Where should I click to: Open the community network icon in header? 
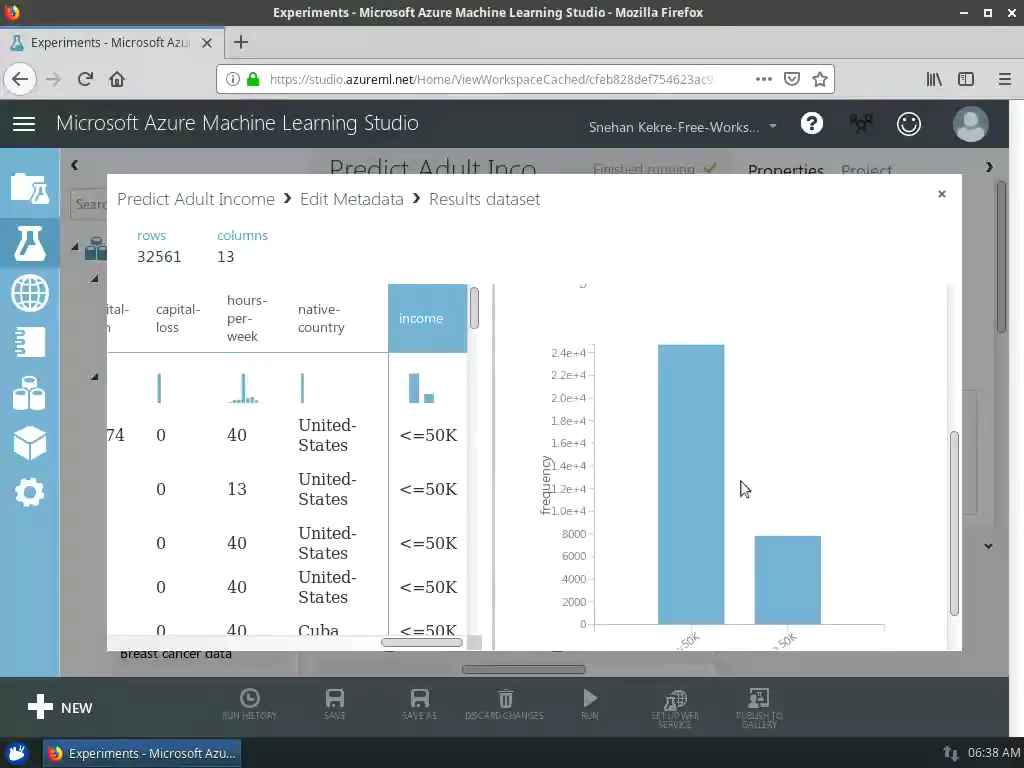coord(861,123)
